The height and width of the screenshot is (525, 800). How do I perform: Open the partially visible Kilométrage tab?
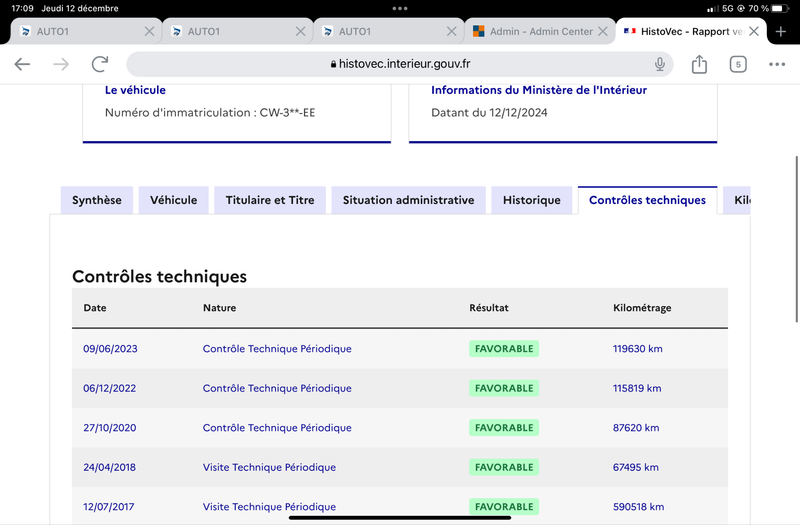(737, 200)
